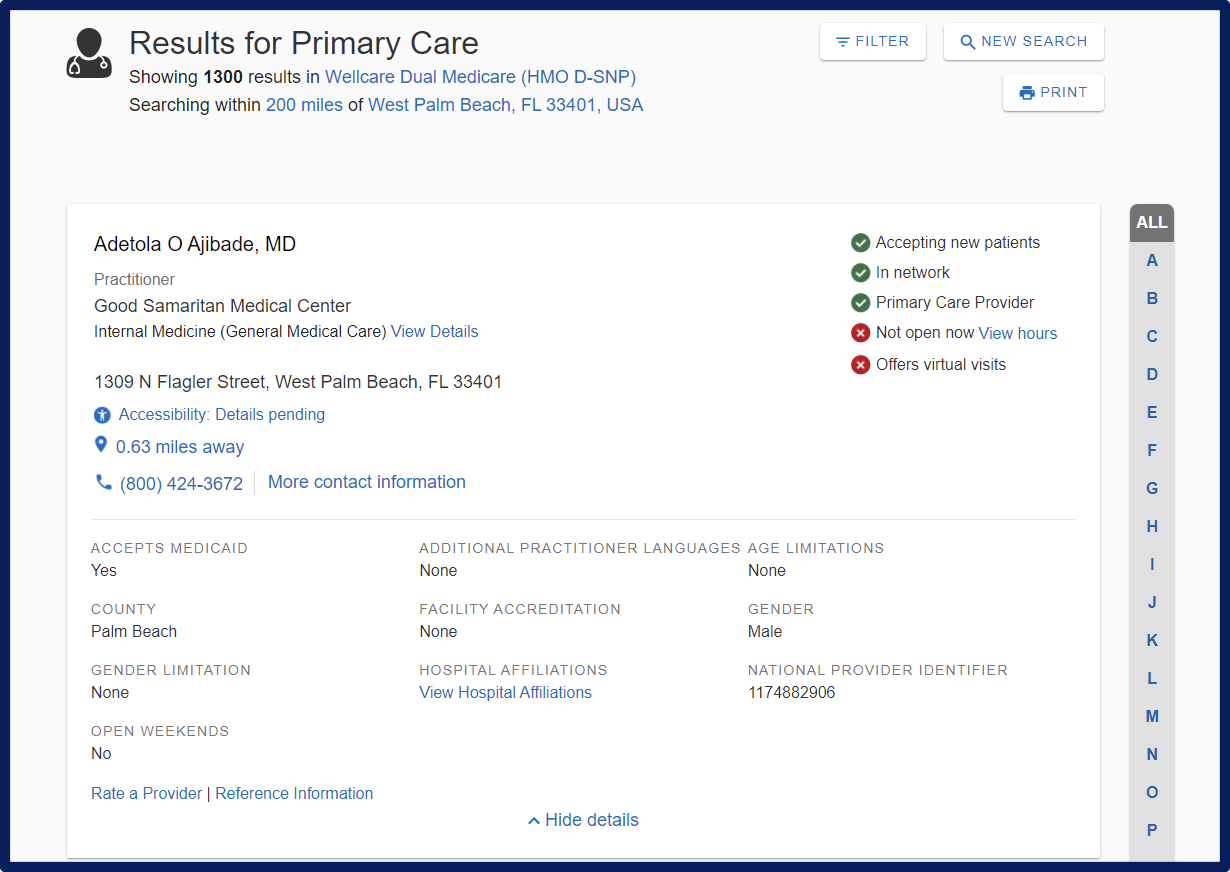Screen dimensions: 1230x872
Task: Open Rate a Provider link
Action: pos(146,794)
